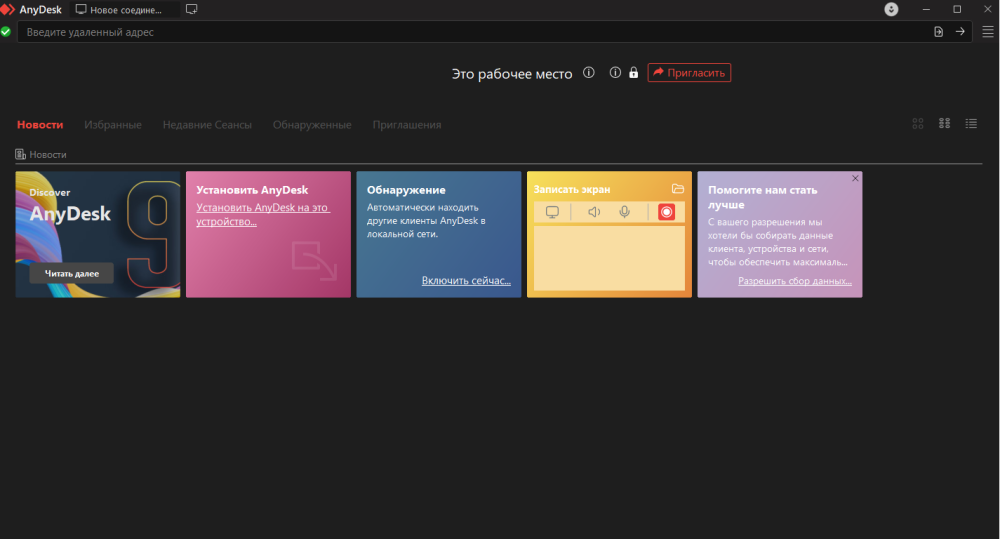Minimize the AnyDesk window

[926, 10]
